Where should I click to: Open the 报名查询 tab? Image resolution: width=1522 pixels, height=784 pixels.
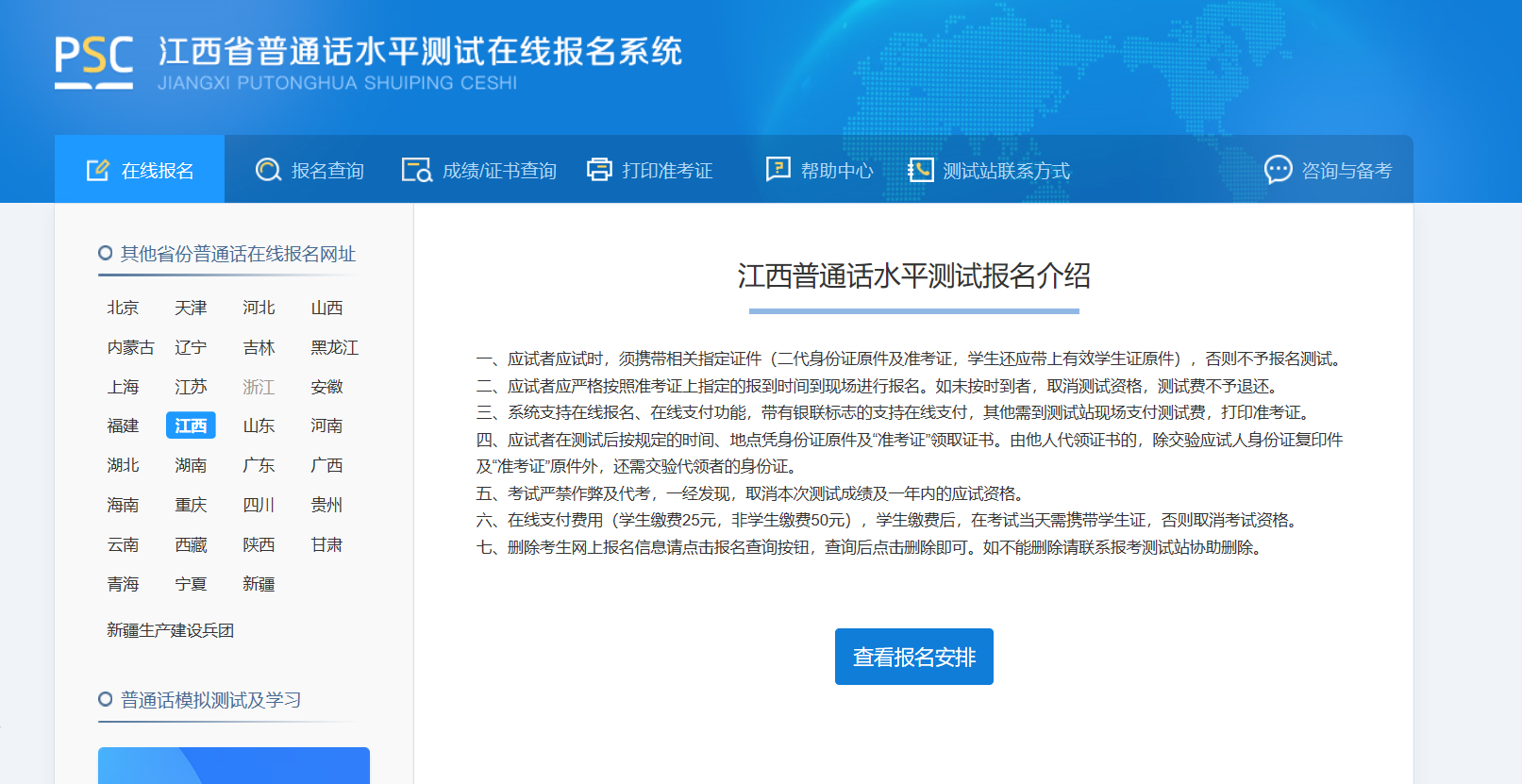pos(309,170)
